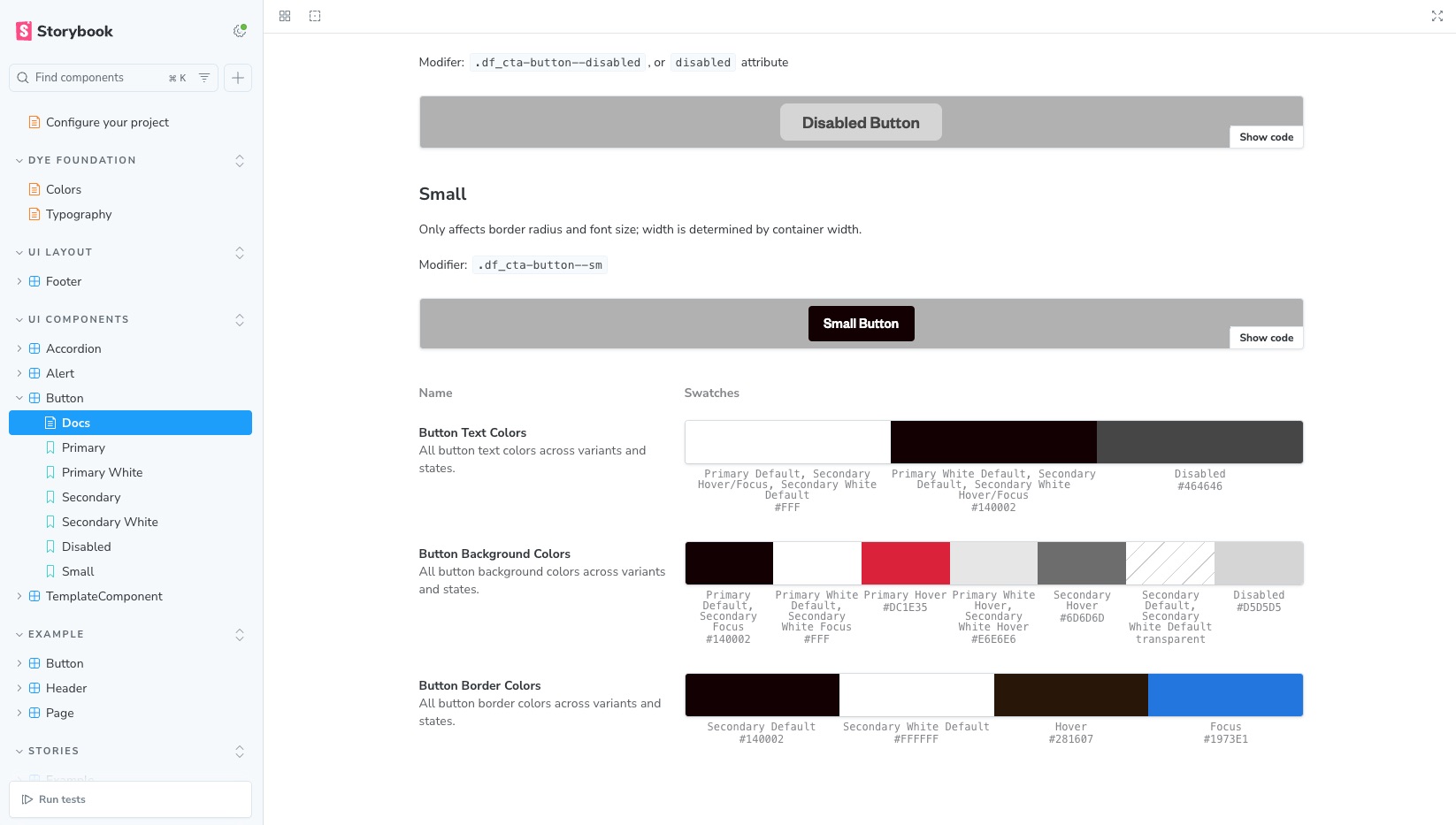Viewport: 1456px width, 825px height.
Task: Click the Colors document icon
Action: click(x=34, y=189)
